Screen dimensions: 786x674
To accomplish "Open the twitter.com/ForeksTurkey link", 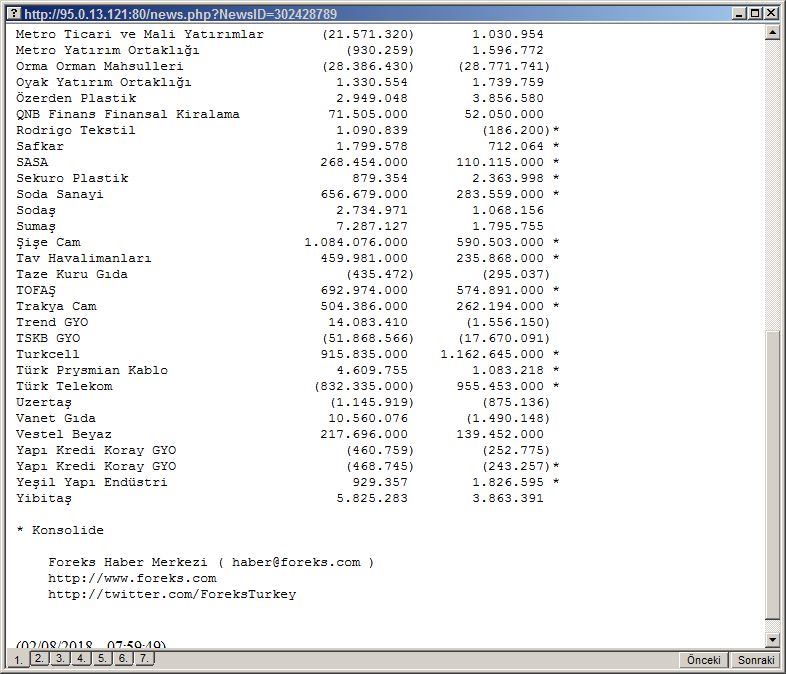I will (x=172, y=594).
